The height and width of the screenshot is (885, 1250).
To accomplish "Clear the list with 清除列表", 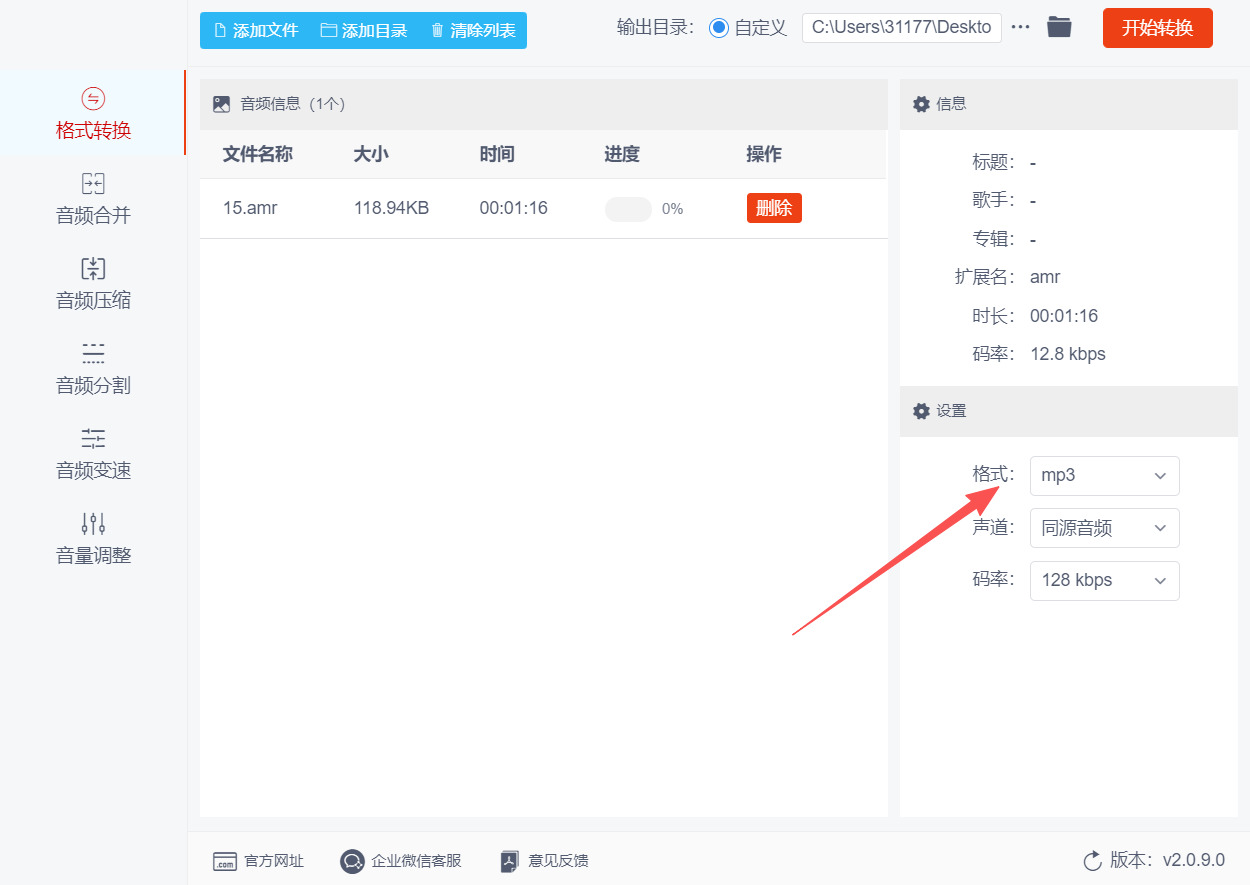I will tap(473, 30).
